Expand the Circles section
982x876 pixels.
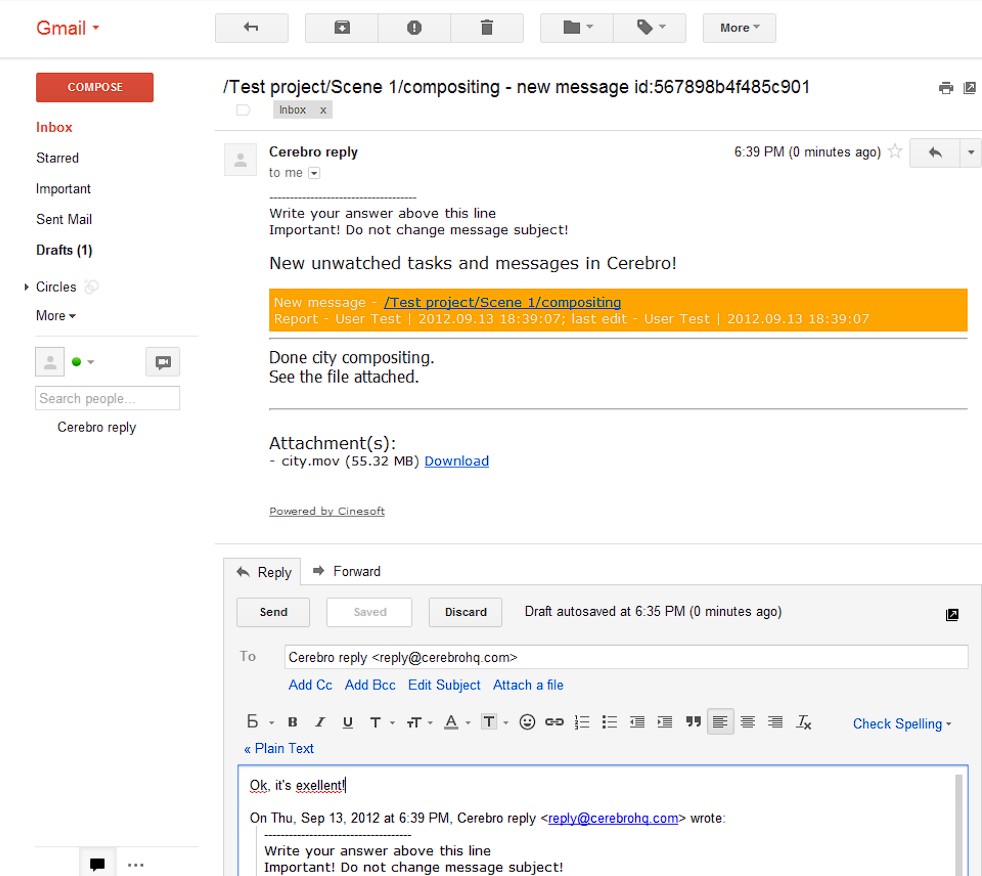click(26, 287)
